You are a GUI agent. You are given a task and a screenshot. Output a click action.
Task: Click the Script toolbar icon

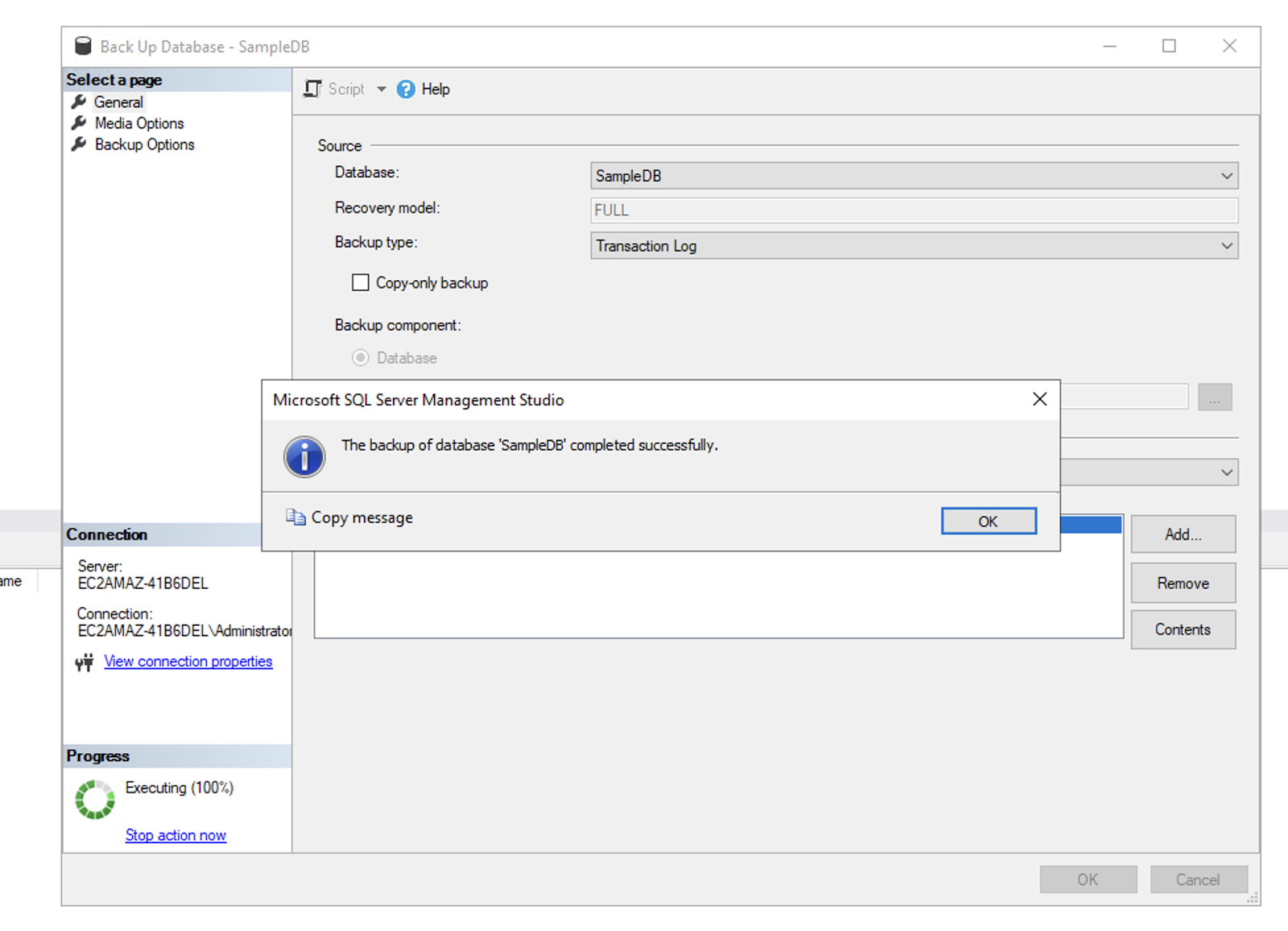[312, 89]
